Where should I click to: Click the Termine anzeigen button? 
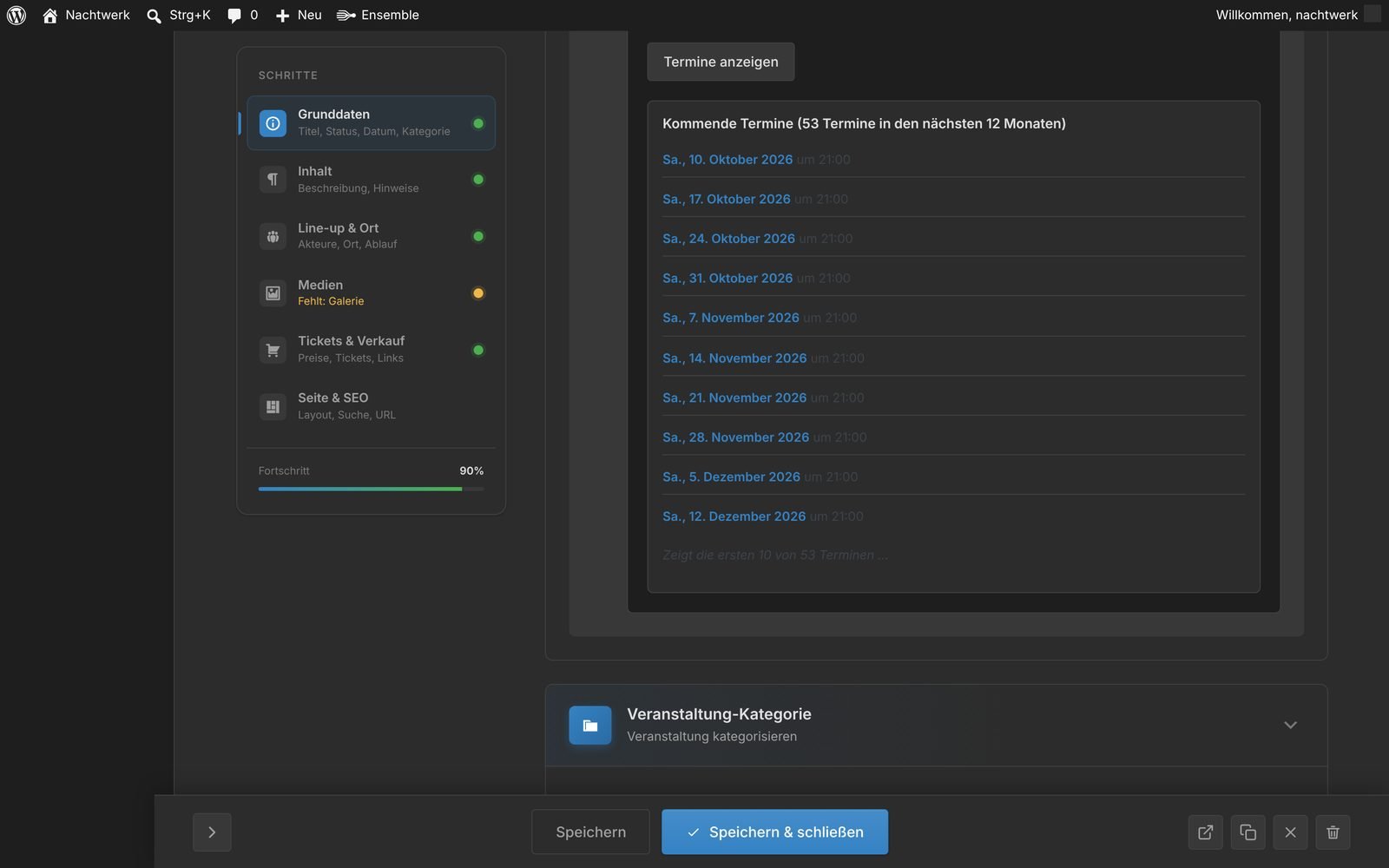[721, 62]
